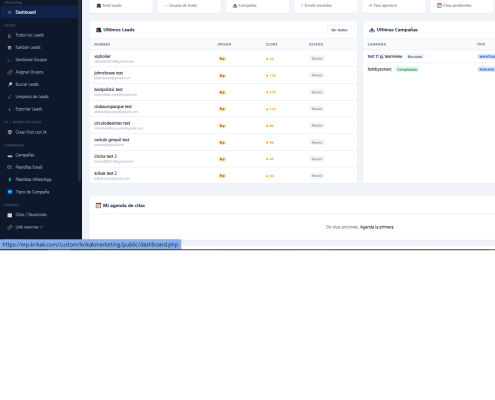Image resolution: width=495 pixels, height=400 pixels.
Task: Click the Gestionar Grupos icon
Action: [x=9, y=60]
